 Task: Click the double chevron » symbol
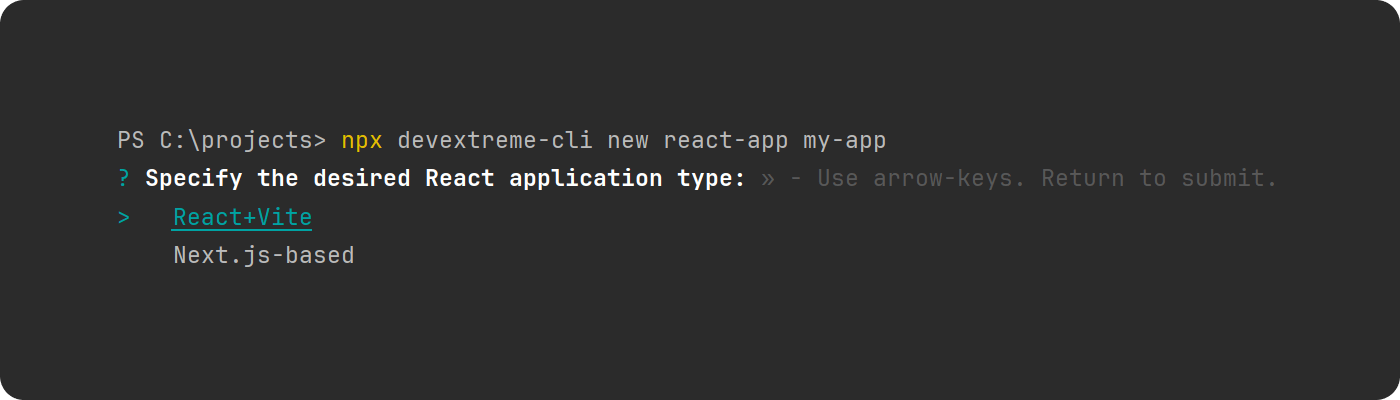point(767,179)
